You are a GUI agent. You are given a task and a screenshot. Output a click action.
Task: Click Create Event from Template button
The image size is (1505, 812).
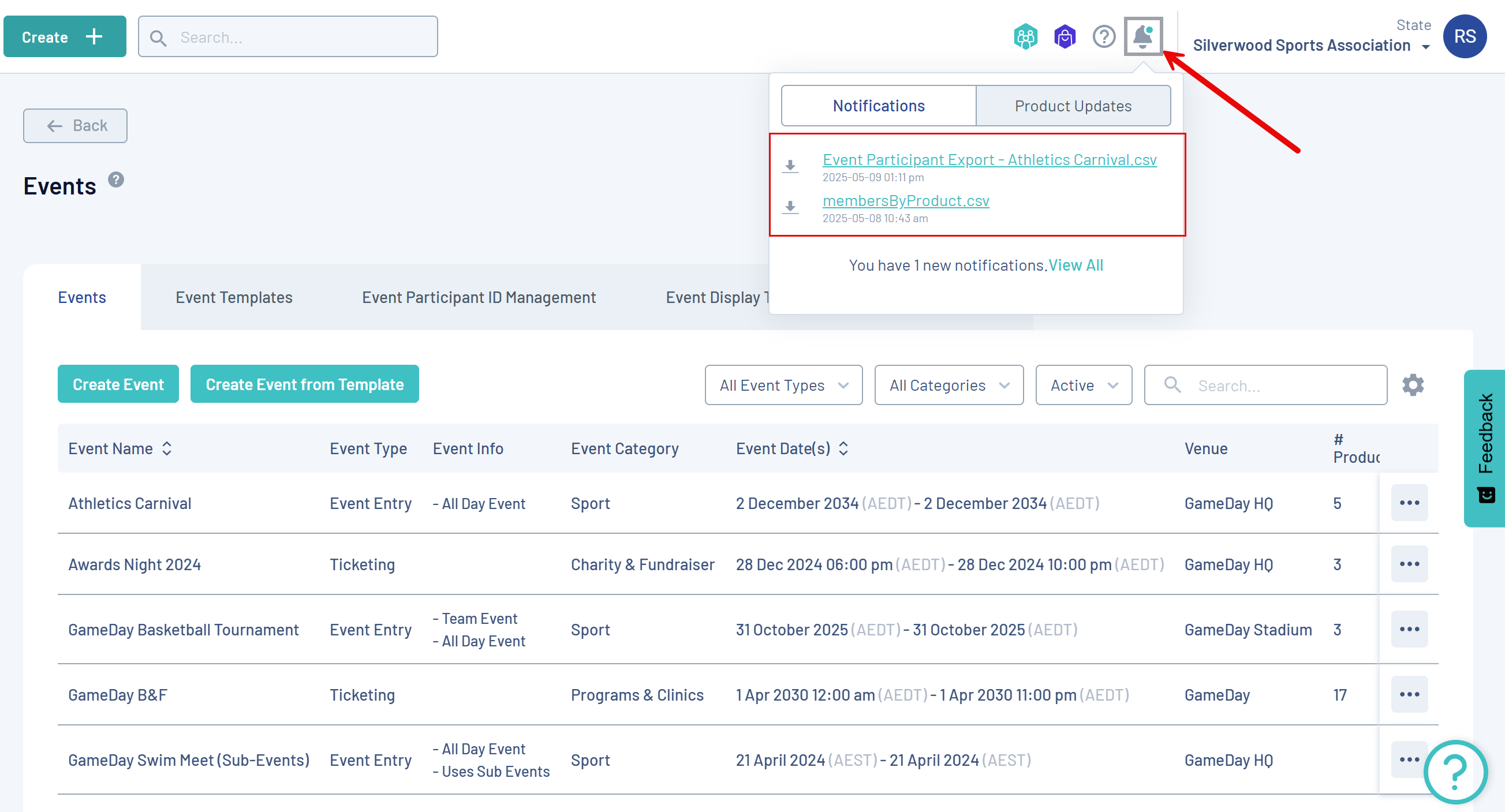304,384
